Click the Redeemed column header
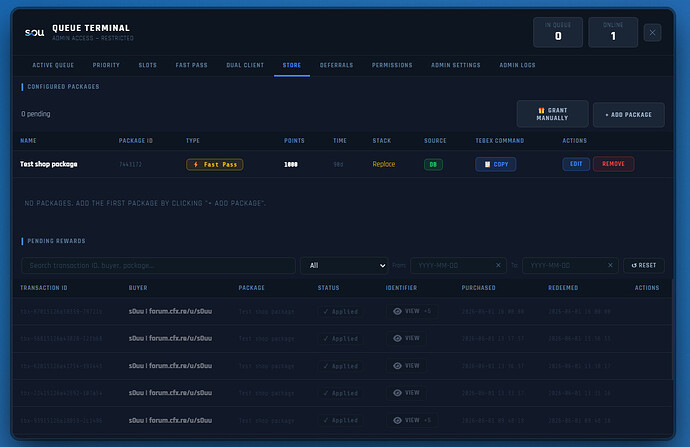The height and width of the screenshot is (447, 690). (x=563, y=288)
